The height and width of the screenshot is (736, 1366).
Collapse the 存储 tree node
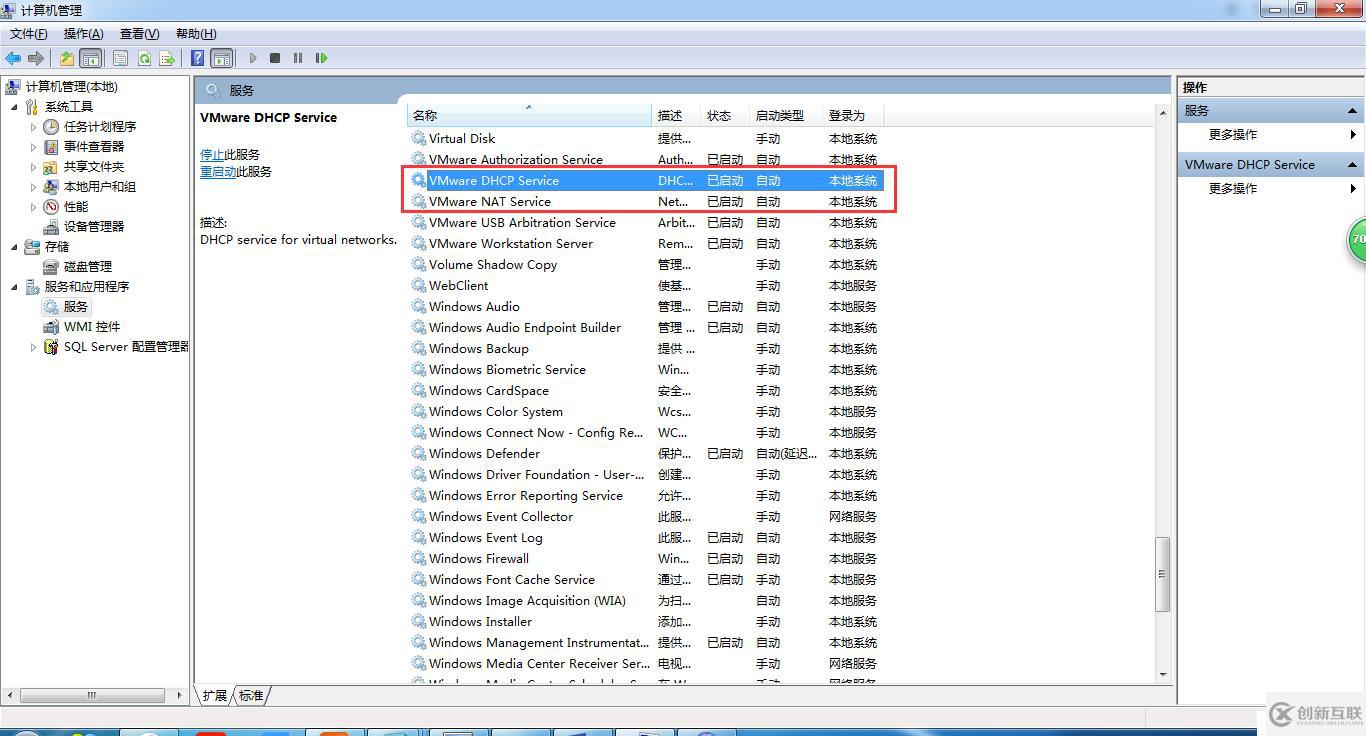(x=14, y=247)
